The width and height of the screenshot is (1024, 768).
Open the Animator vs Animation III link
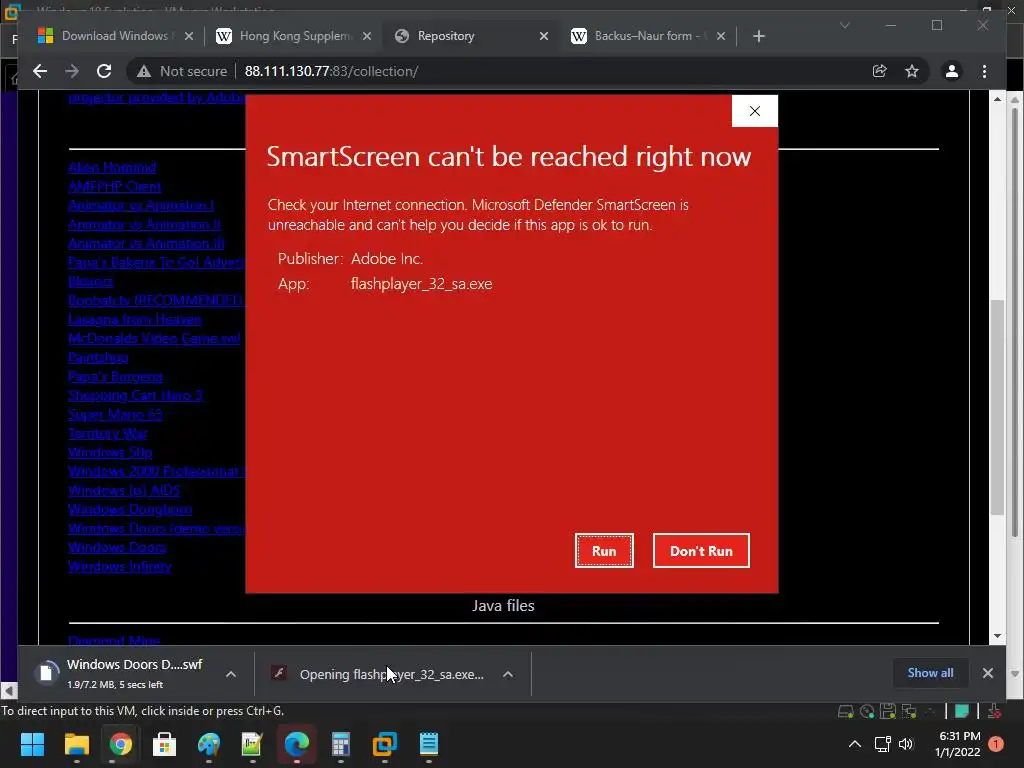click(x=146, y=243)
